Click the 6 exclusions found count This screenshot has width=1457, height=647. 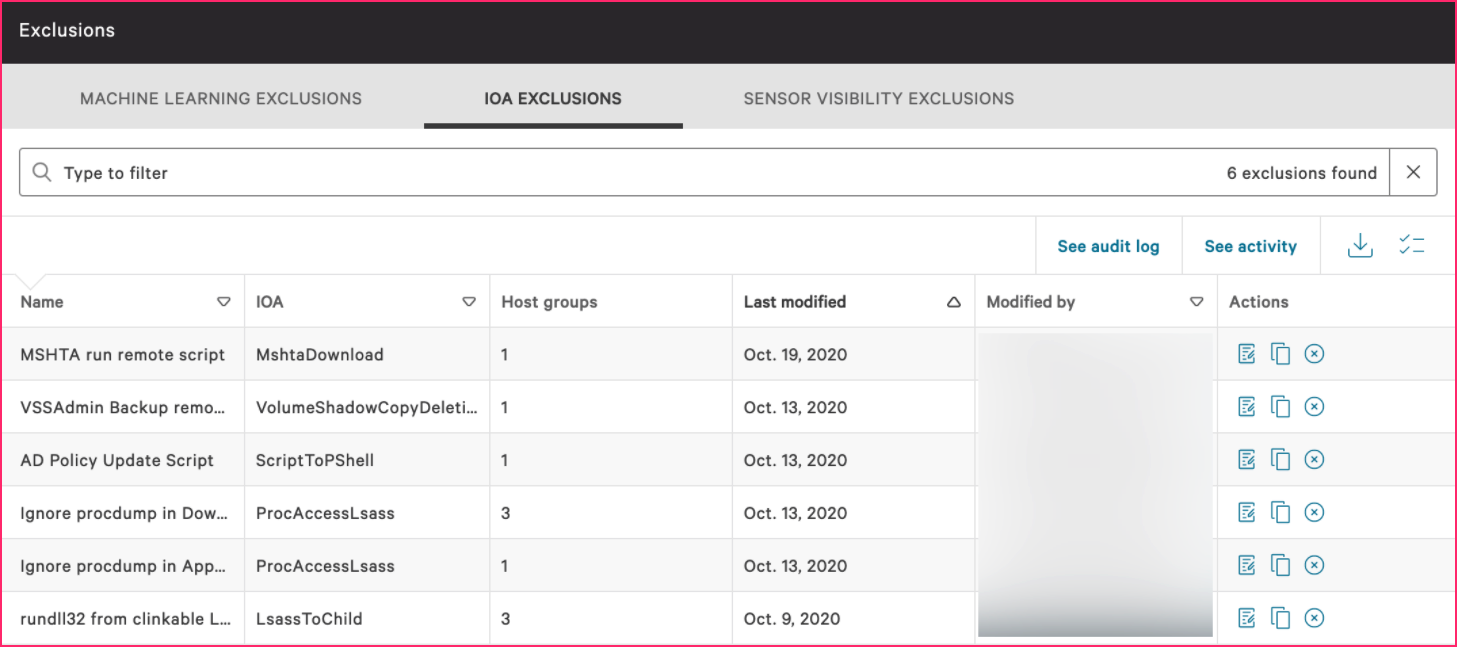click(x=1302, y=173)
